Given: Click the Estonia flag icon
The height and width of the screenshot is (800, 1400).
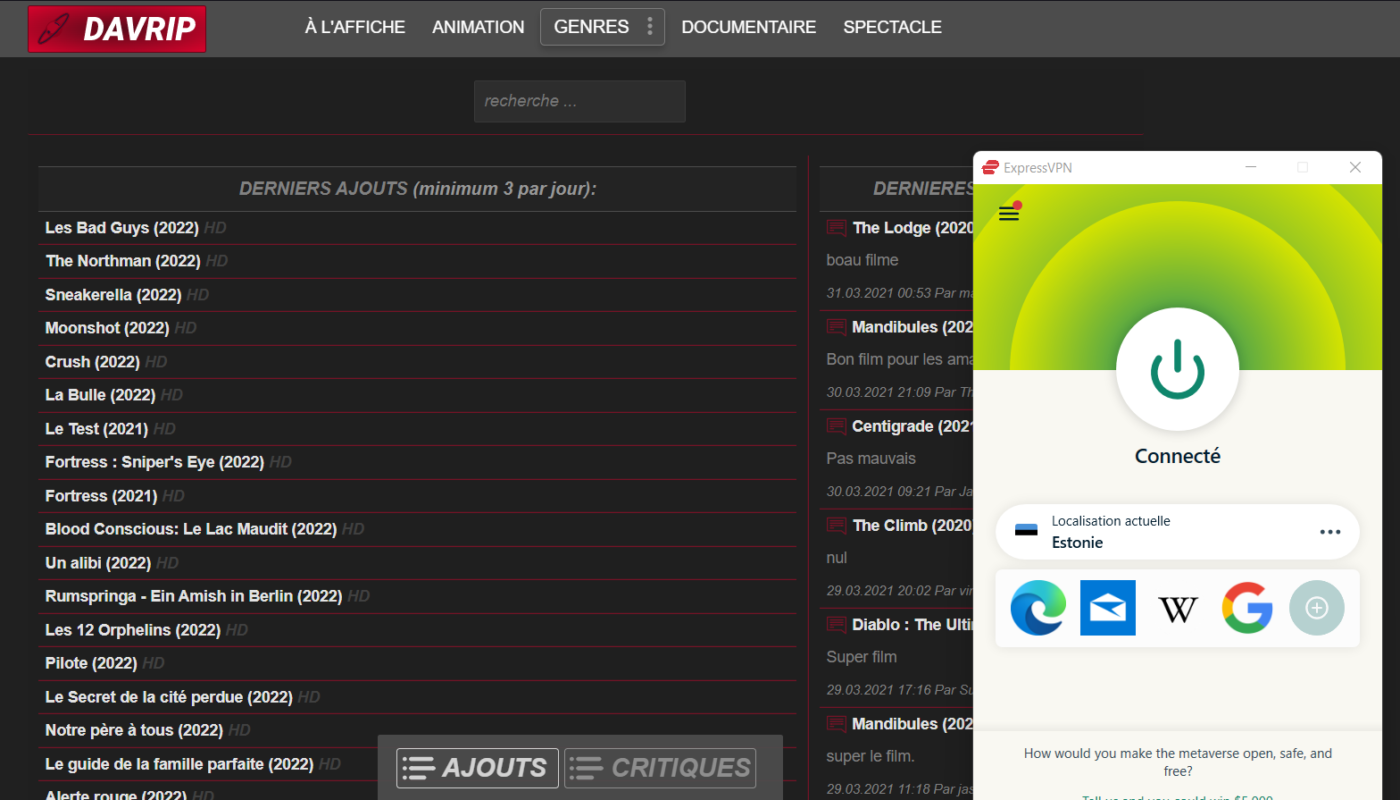Looking at the screenshot, I should click(1026, 531).
